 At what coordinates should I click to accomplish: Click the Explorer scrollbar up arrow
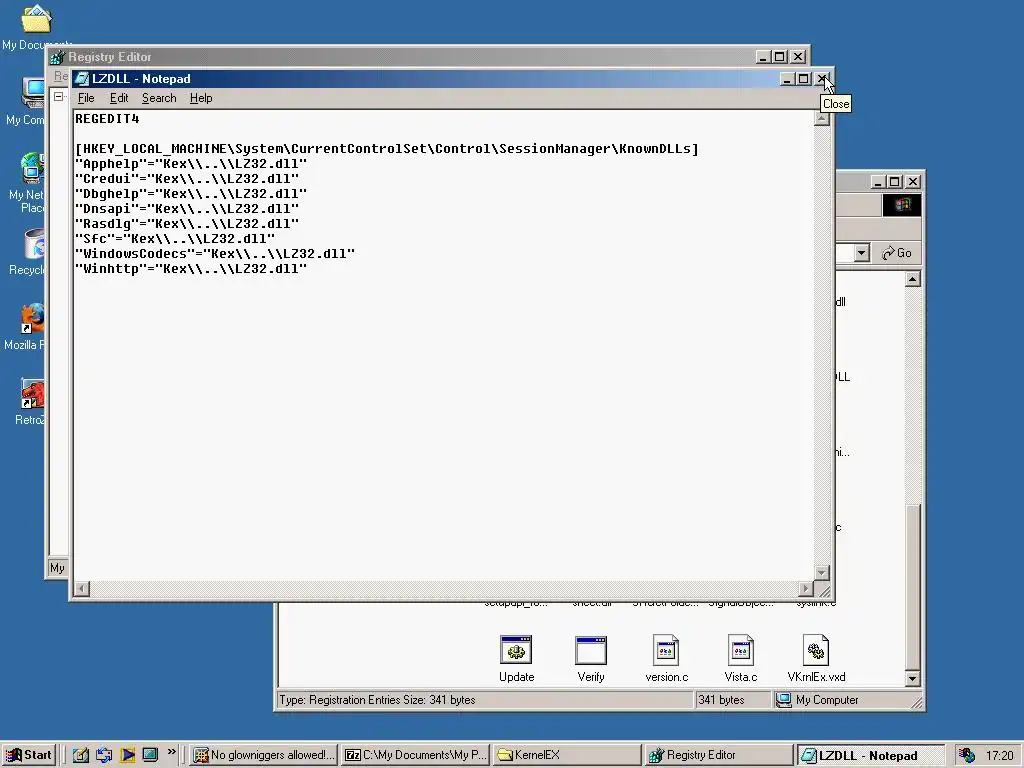coord(912,280)
